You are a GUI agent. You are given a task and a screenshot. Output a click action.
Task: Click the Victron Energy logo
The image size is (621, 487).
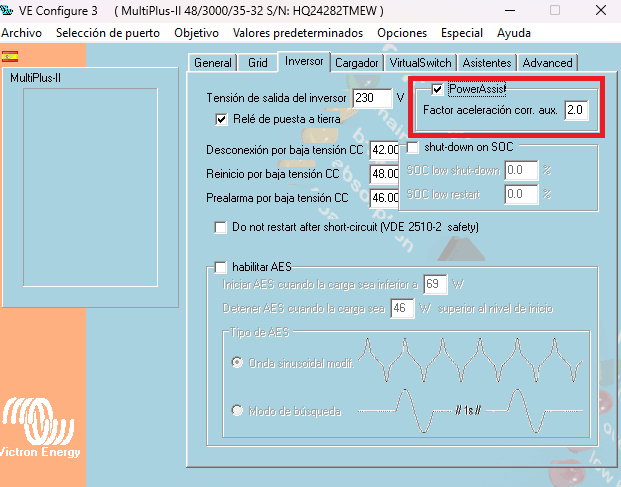tap(39, 428)
